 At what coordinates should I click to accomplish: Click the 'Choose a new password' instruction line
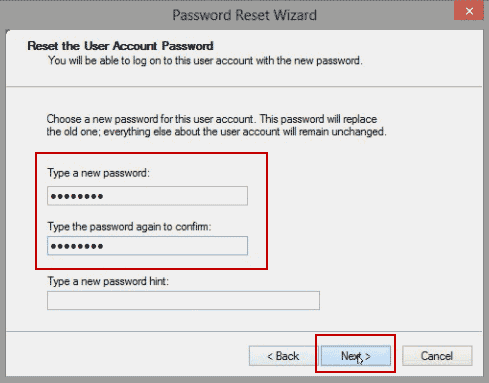[x=212, y=119]
